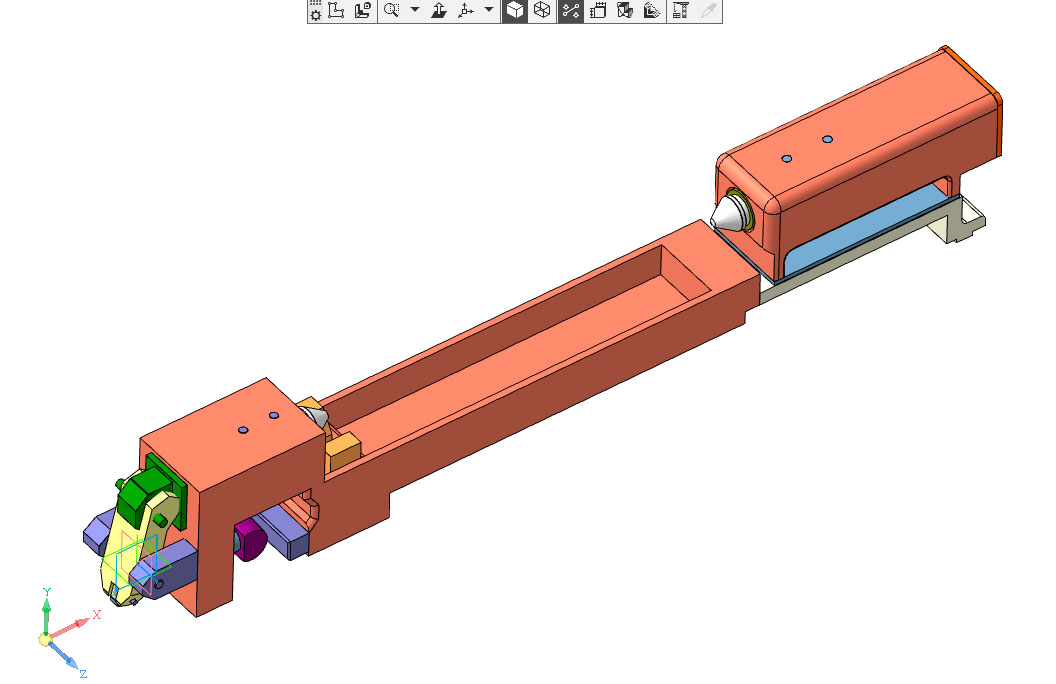Toggle the shaded solid cube display mode

[515, 10]
